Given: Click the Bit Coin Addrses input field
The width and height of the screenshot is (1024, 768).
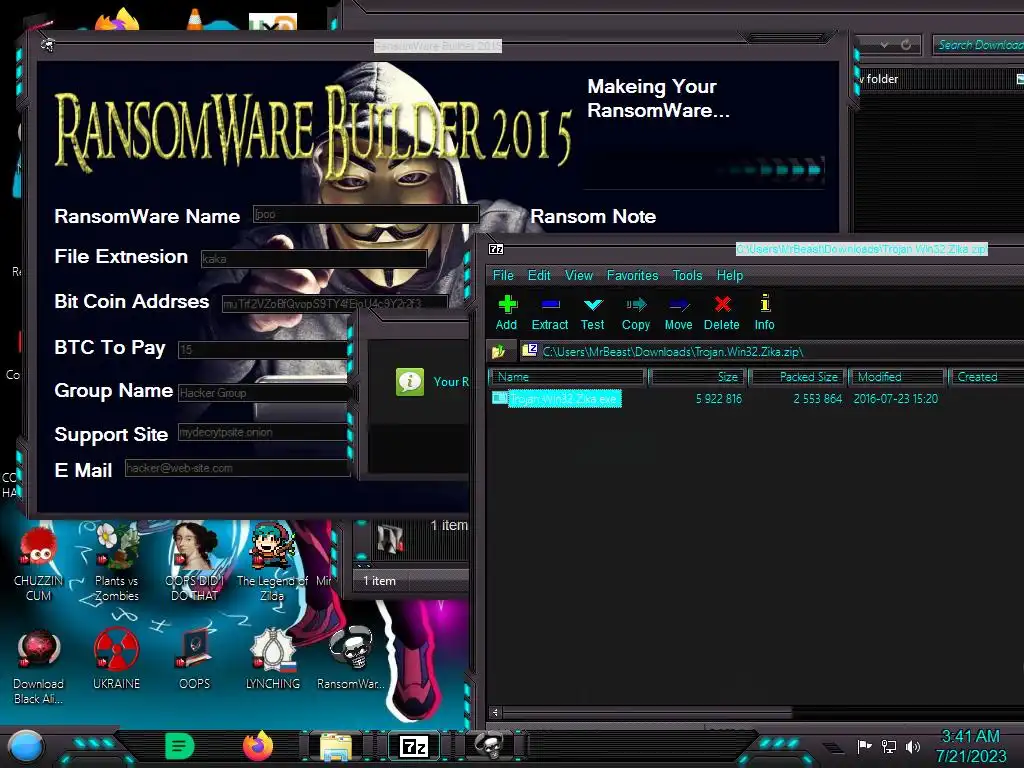Looking at the screenshot, I should [334, 304].
